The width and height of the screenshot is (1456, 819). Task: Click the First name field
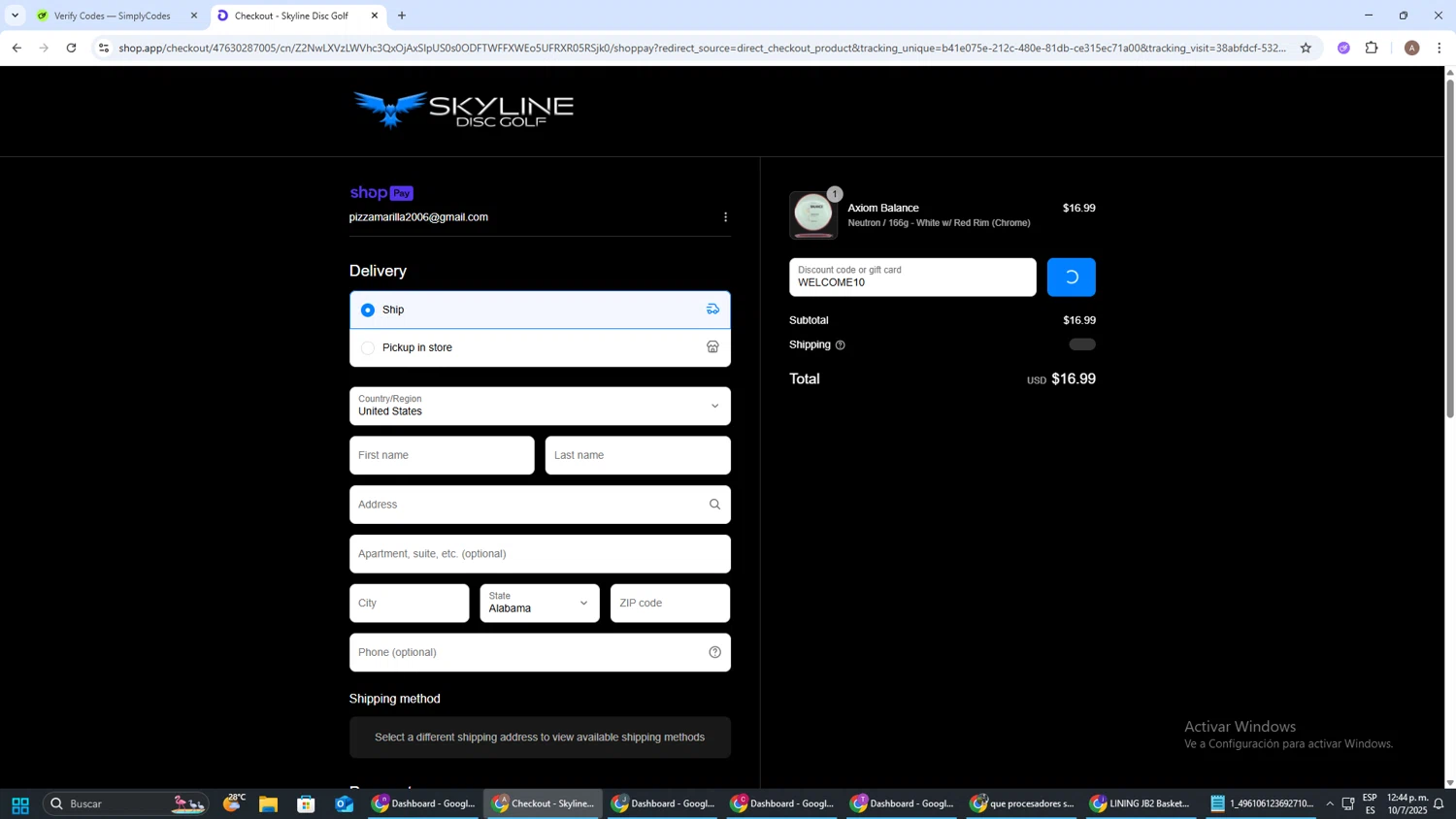tap(442, 455)
